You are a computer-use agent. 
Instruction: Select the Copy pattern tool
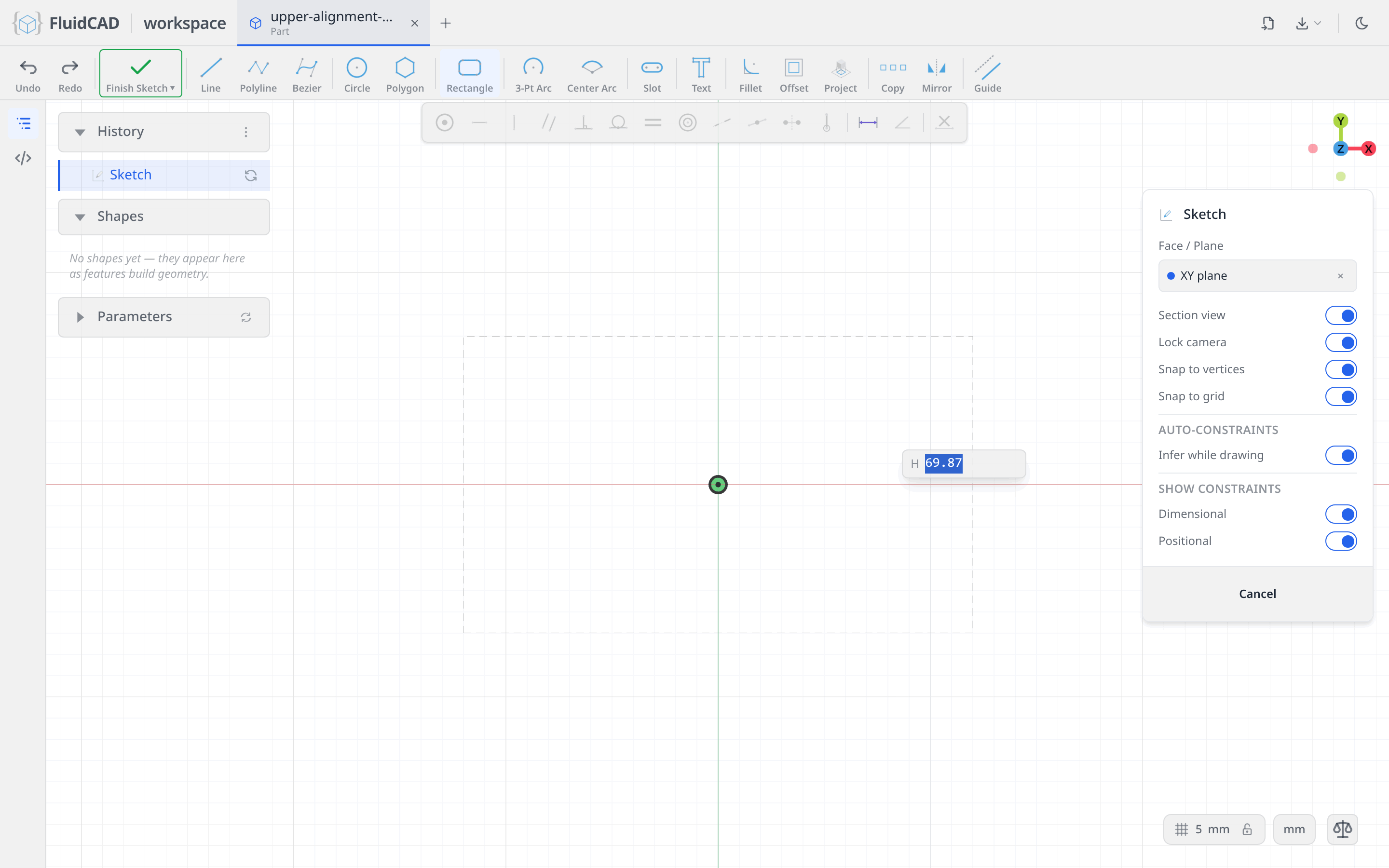[893, 74]
